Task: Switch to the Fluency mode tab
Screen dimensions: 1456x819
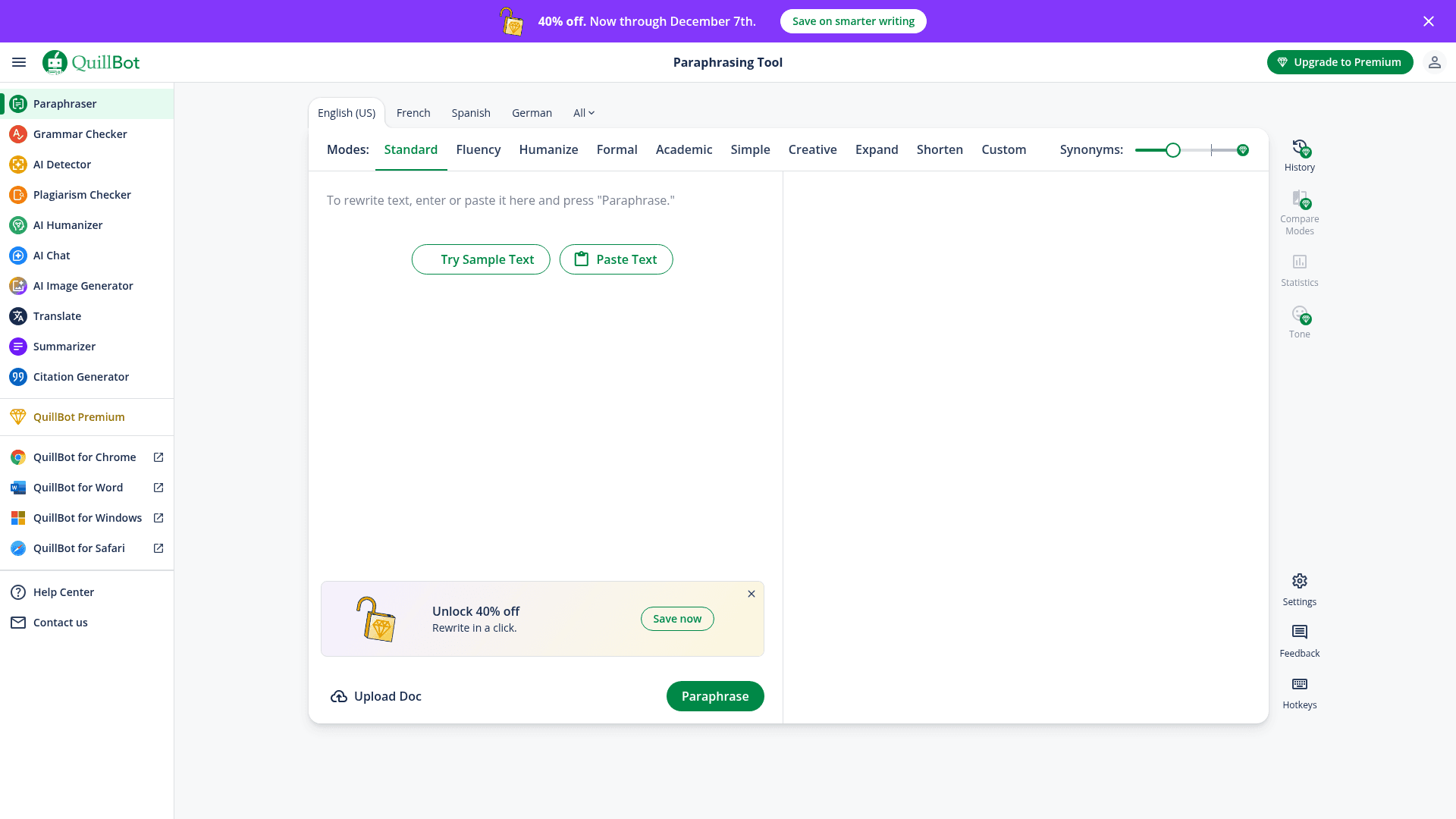Action: point(478,149)
